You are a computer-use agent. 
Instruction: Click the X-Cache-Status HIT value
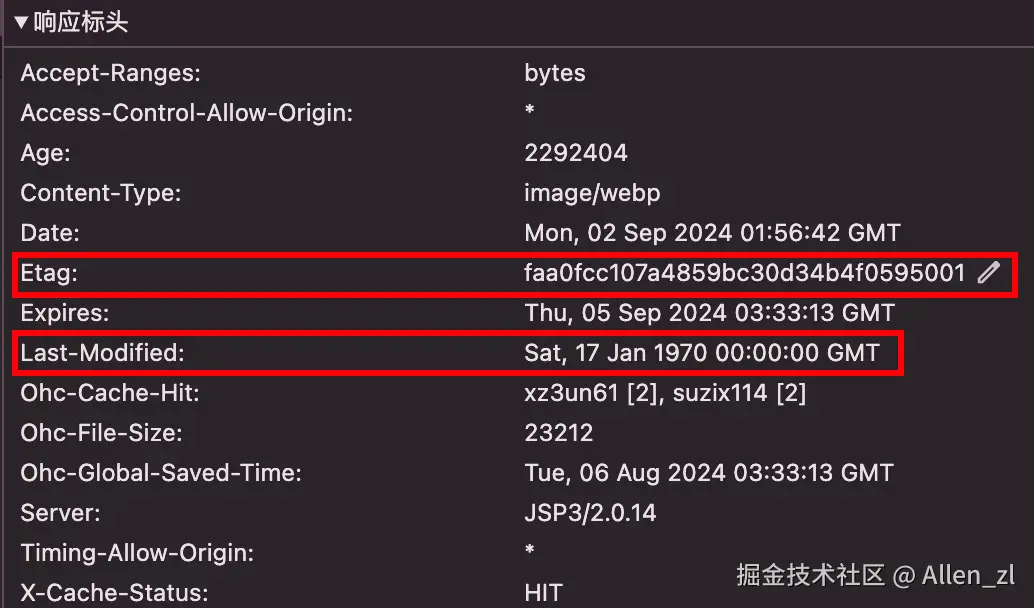pyautogui.click(x=544, y=592)
